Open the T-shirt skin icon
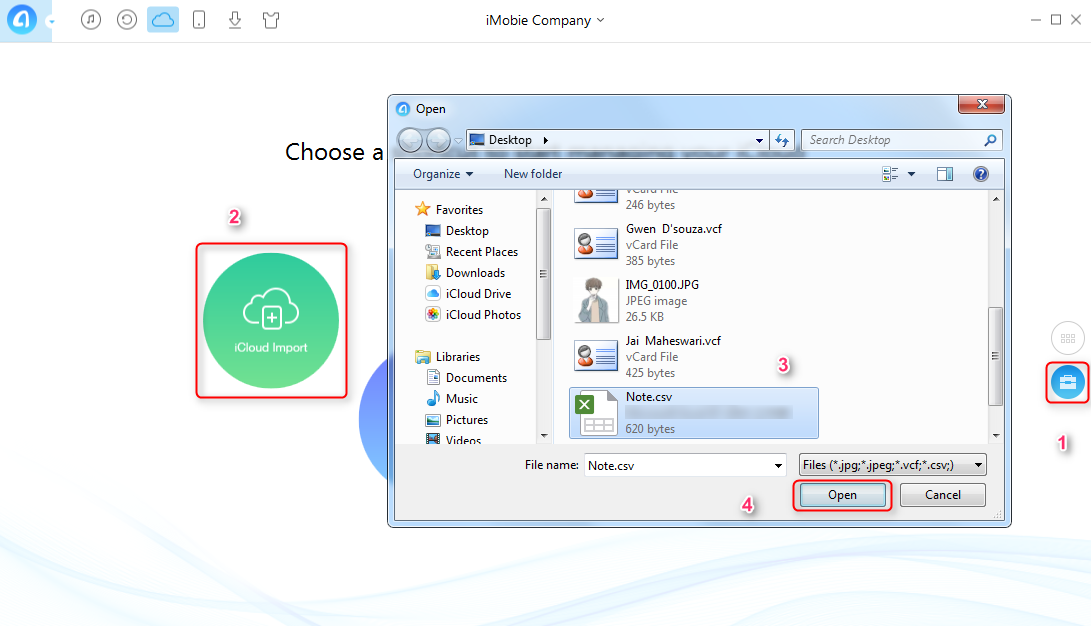 pyautogui.click(x=271, y=20)
